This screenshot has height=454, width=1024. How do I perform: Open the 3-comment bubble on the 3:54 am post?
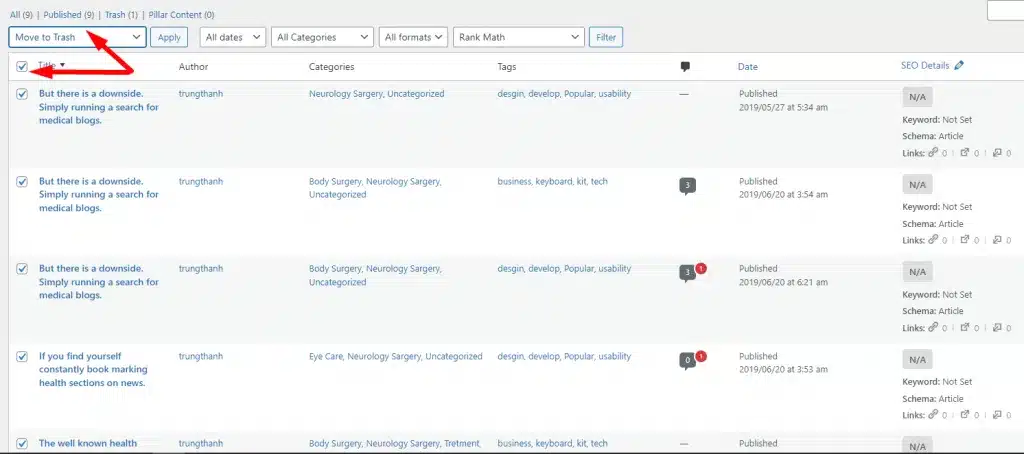tap(687, 186)
